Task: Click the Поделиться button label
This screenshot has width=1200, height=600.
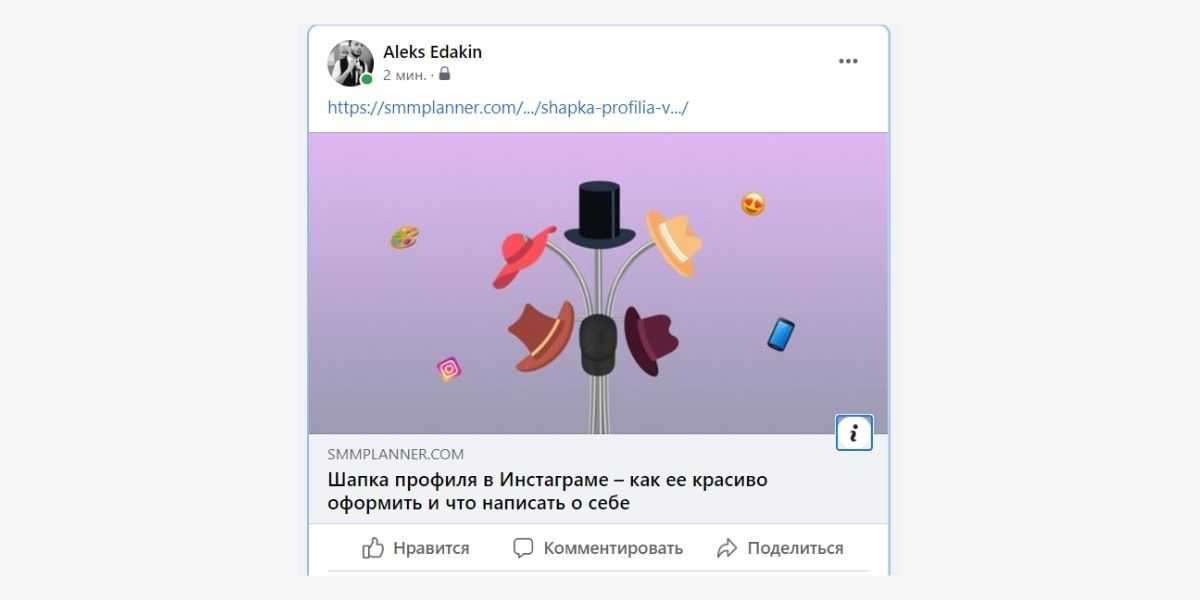Action: coord(795,548)
